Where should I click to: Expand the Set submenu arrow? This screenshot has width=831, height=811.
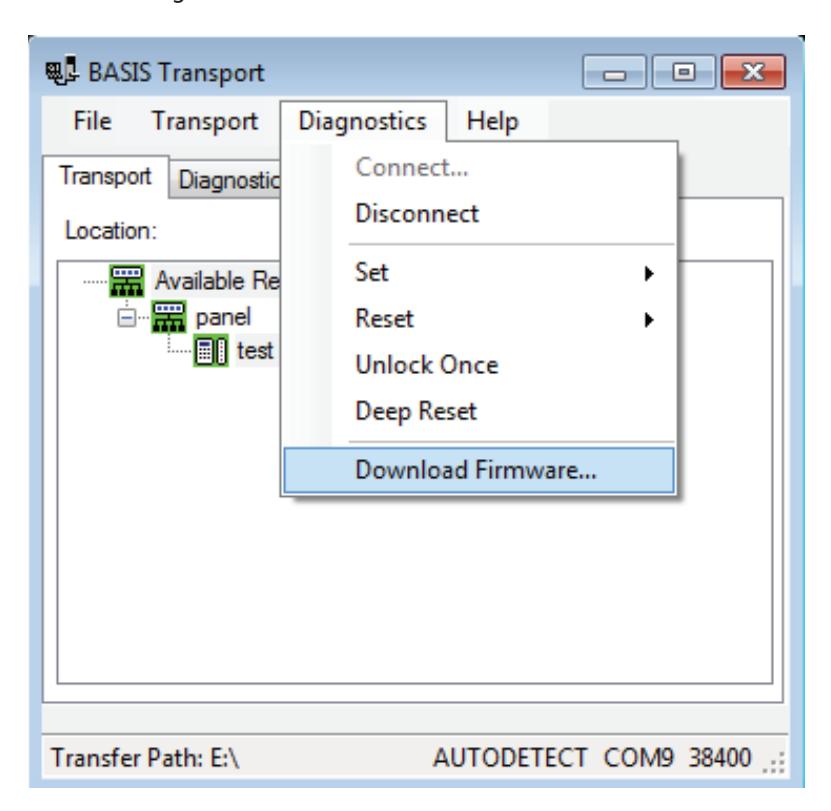pyautogui.click(x=649, y=274)
